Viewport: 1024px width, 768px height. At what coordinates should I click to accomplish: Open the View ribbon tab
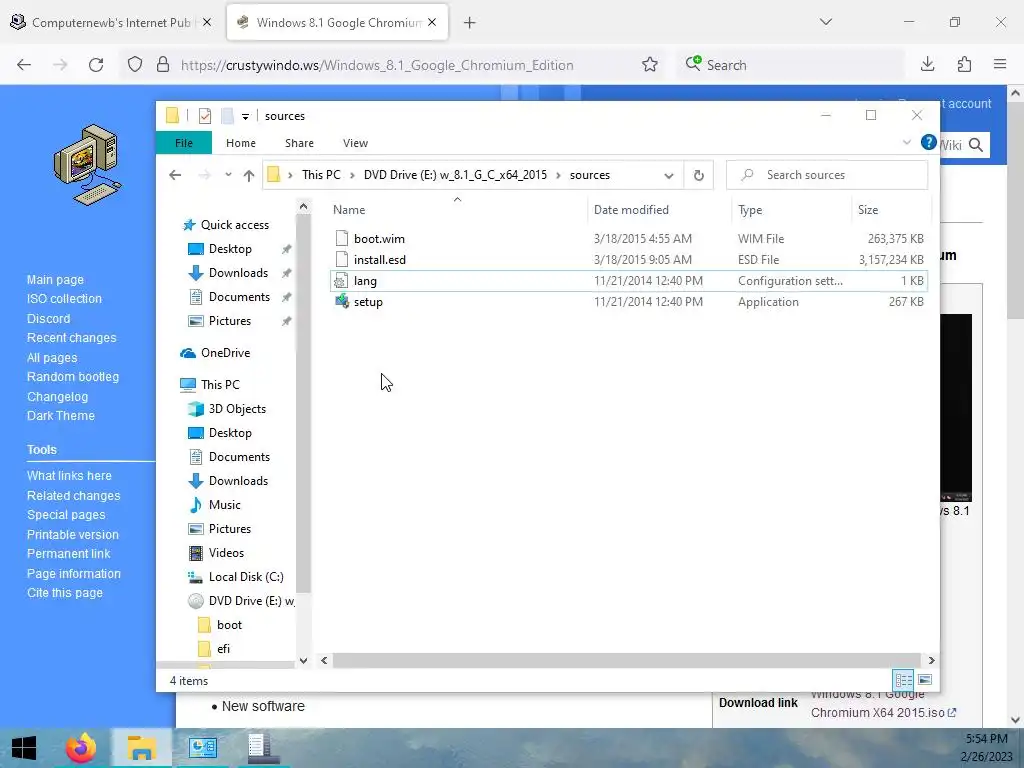click(355, 143)
